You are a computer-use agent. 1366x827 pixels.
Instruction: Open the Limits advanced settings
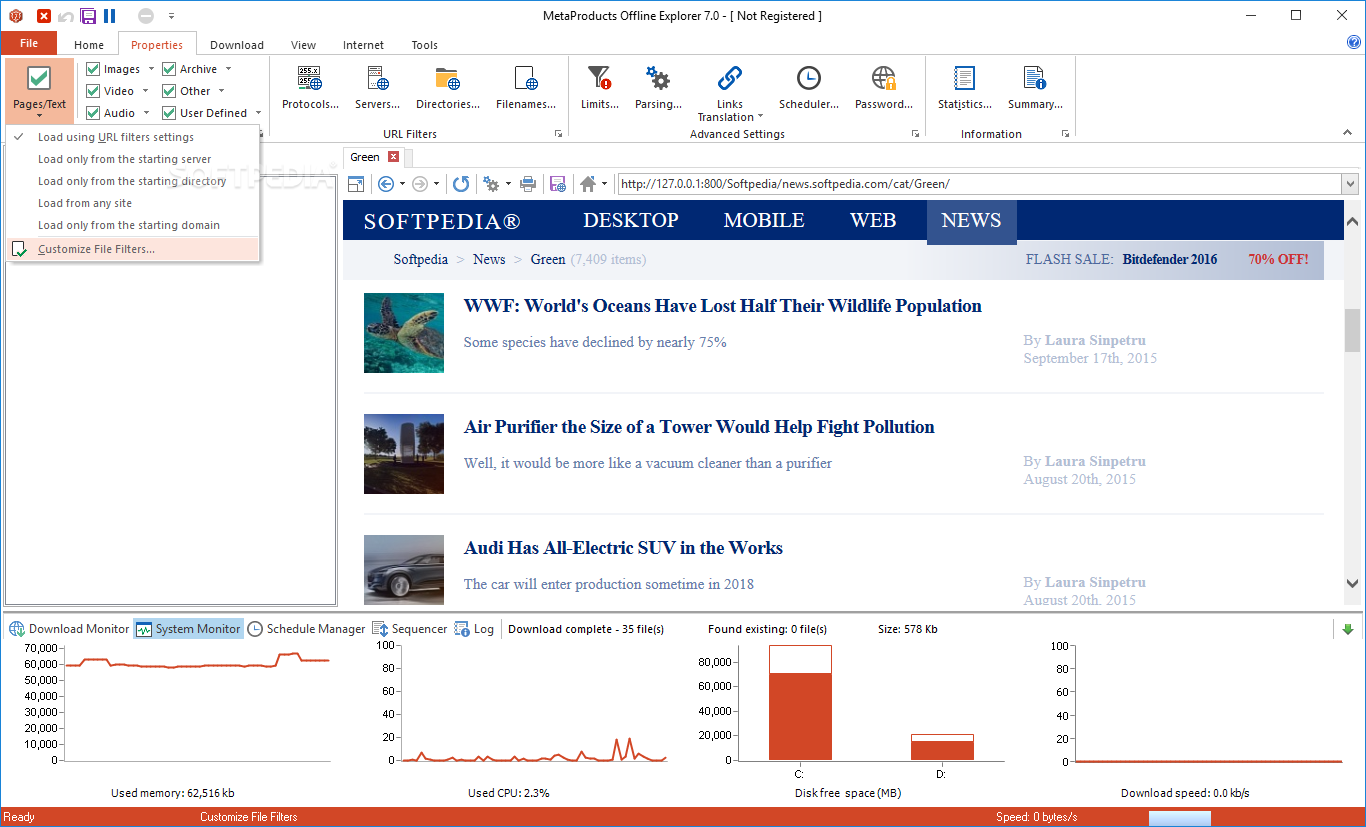coord(600,88)
